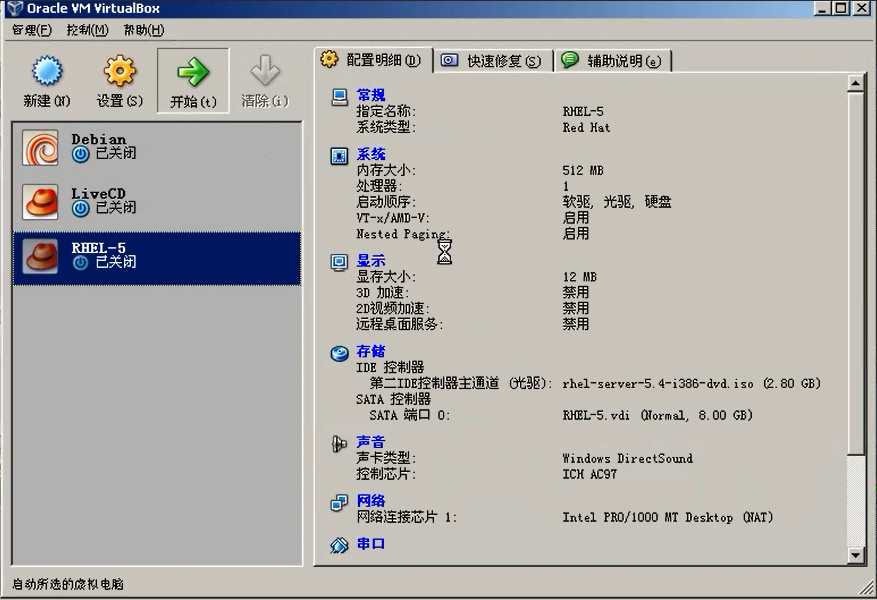Click the 12 MB video memory value
Image resolution: width=877 pixels, height=600 pixels.
click(579, 277)
